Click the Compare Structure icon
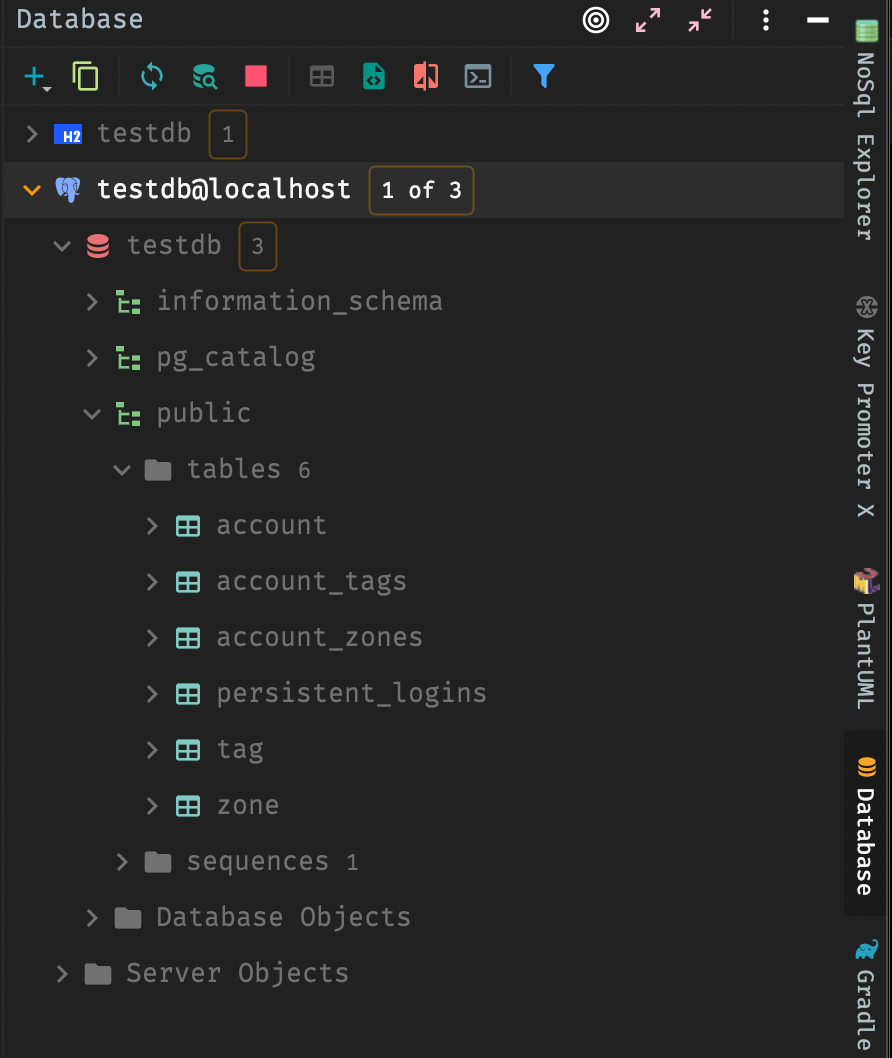892x1058 pixels. click(x=426, y=76)
